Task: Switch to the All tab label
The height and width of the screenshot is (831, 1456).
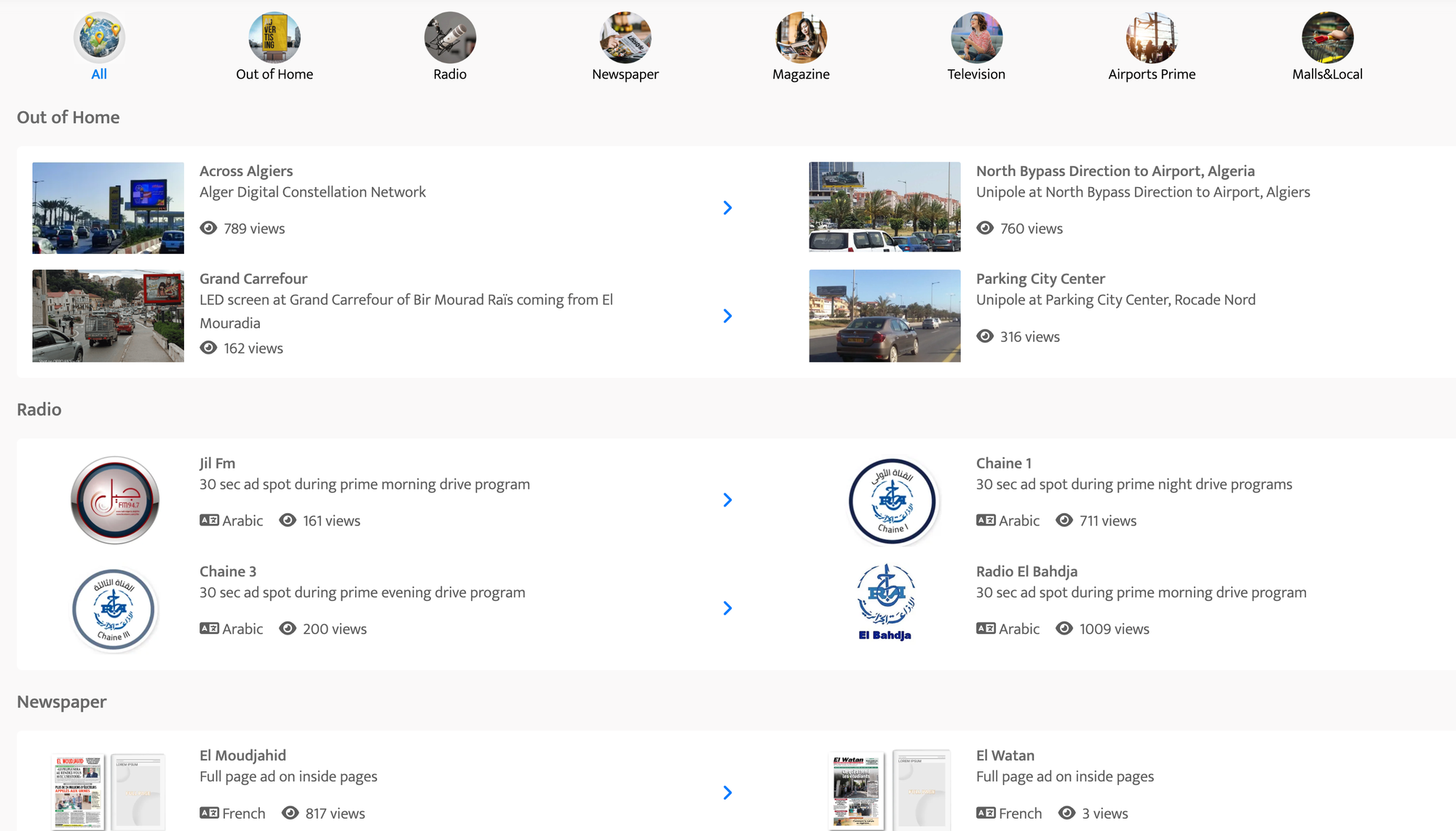Action: click(99, 74)
